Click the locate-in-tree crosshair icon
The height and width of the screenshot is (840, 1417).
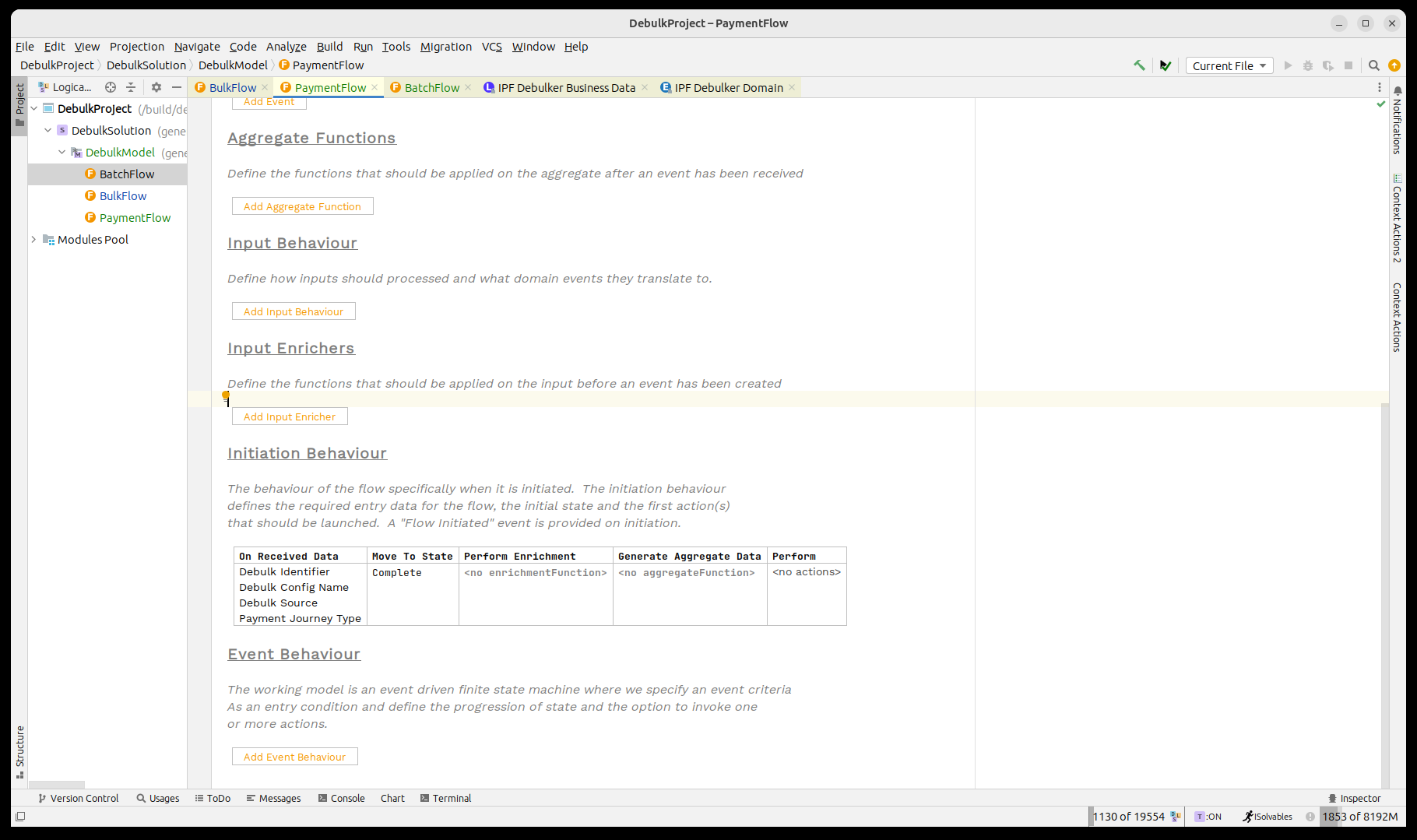pyautogui.click(x=111, y=87)
